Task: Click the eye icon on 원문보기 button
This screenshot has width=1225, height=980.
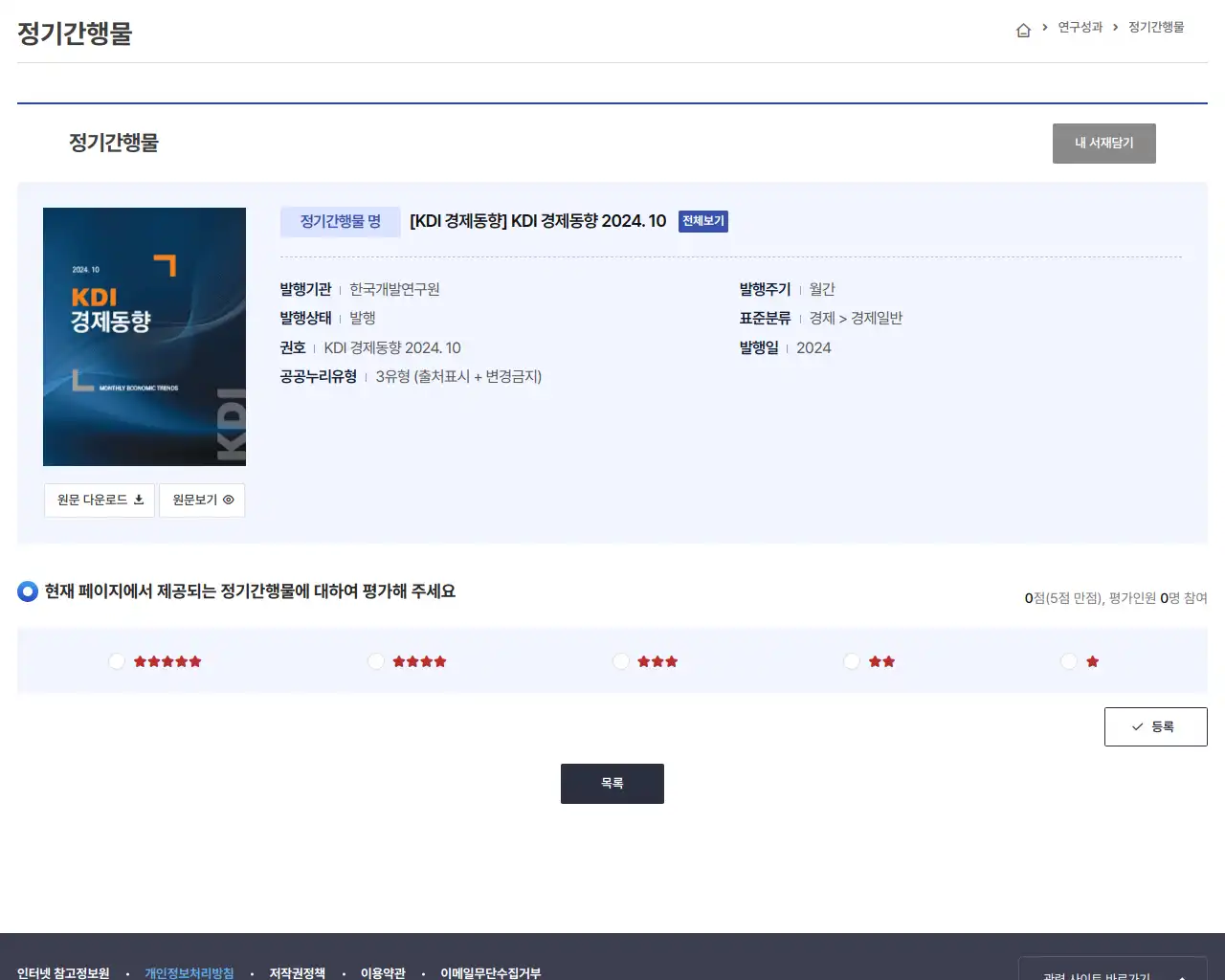Action: 227,500
